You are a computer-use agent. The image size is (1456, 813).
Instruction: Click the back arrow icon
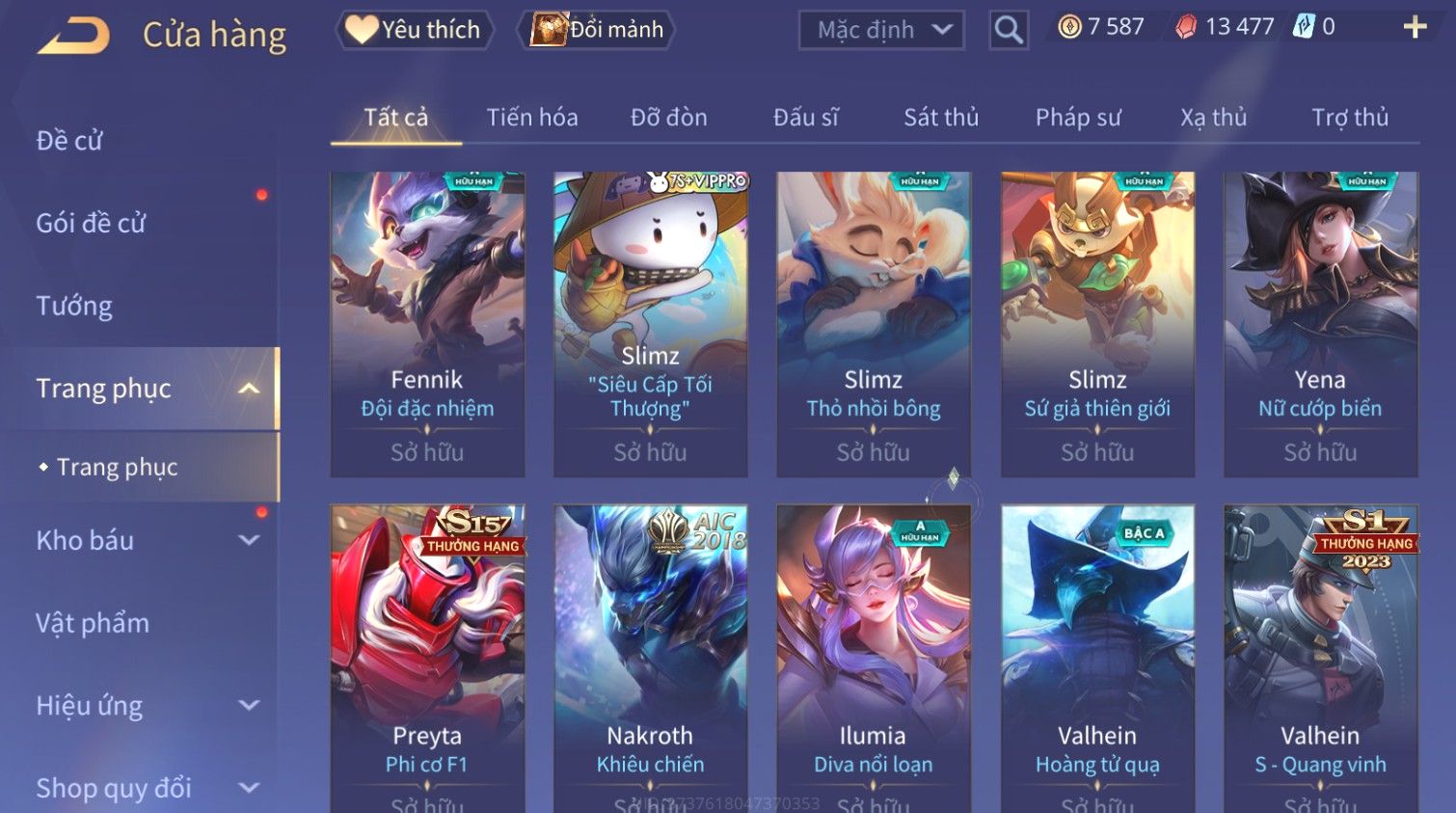coord(73,36)
